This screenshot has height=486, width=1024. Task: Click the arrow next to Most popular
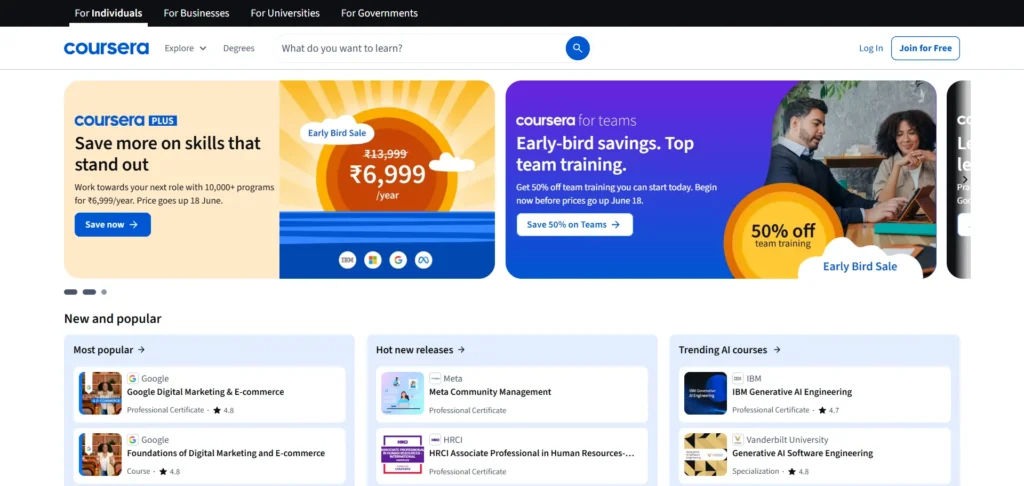click(x=142, y=350)
